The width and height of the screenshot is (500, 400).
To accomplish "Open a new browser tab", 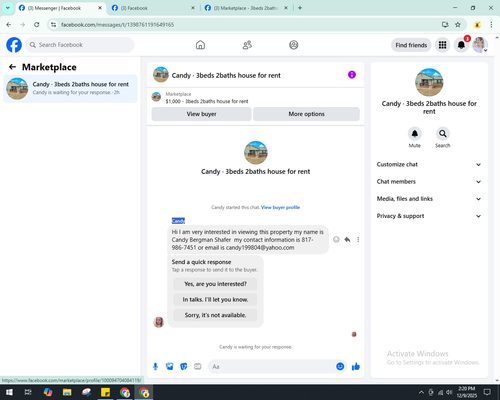I will coord(300,8).
